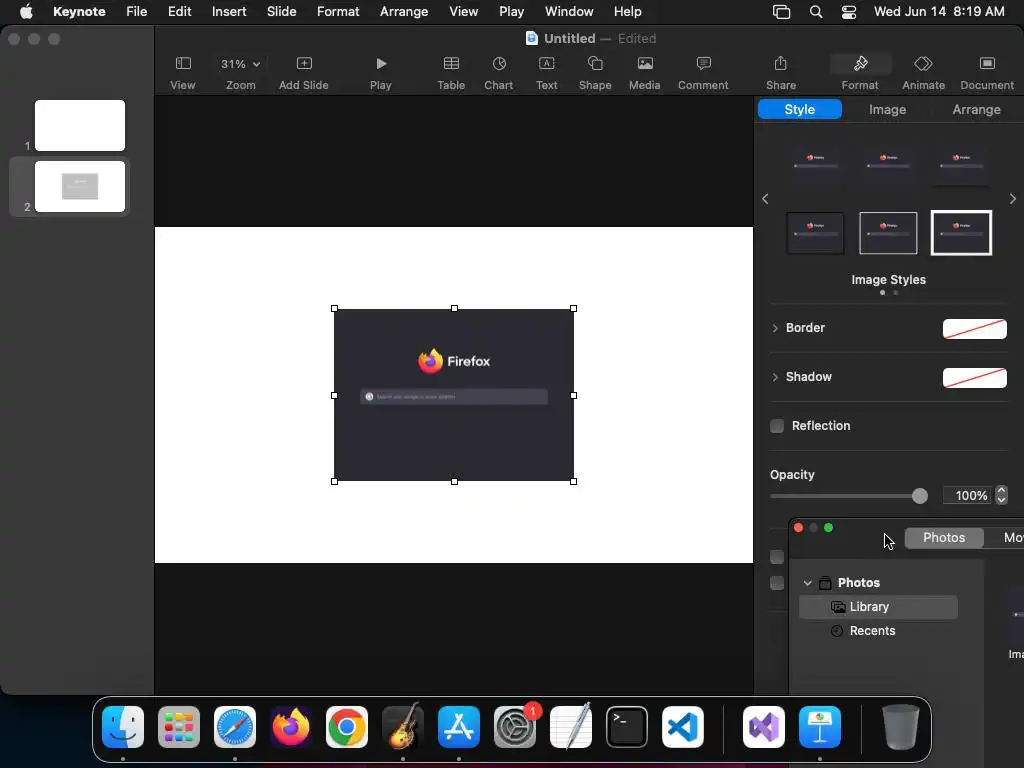Screen dimensions: 1024x768
Task: Open the Border style dropdown swatch
Action: (x=974, y=328)
